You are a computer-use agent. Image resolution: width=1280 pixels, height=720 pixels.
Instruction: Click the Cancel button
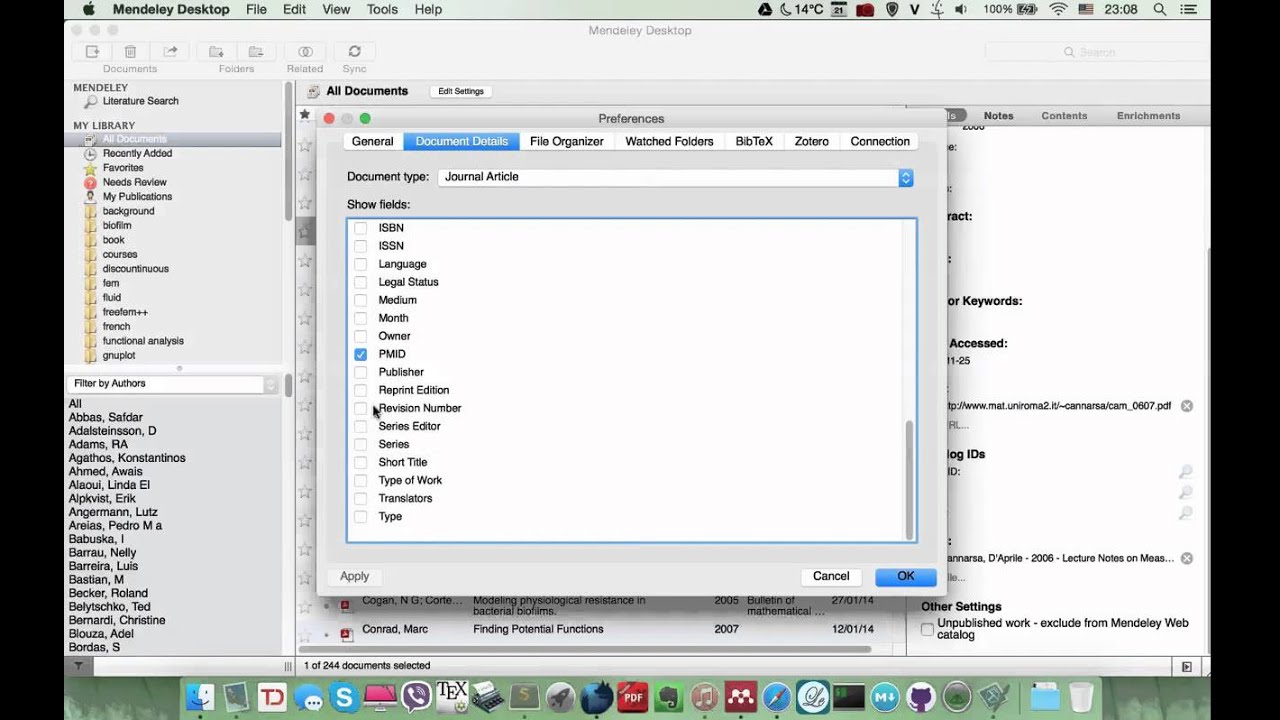831,576
